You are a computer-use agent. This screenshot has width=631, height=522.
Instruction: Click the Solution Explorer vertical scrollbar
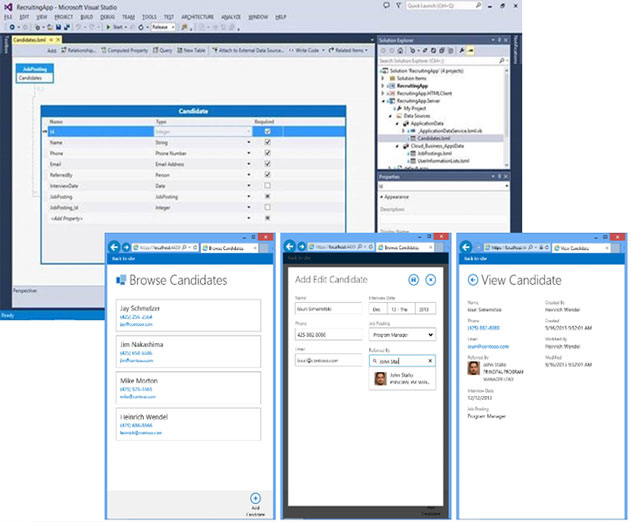point(507,117)
